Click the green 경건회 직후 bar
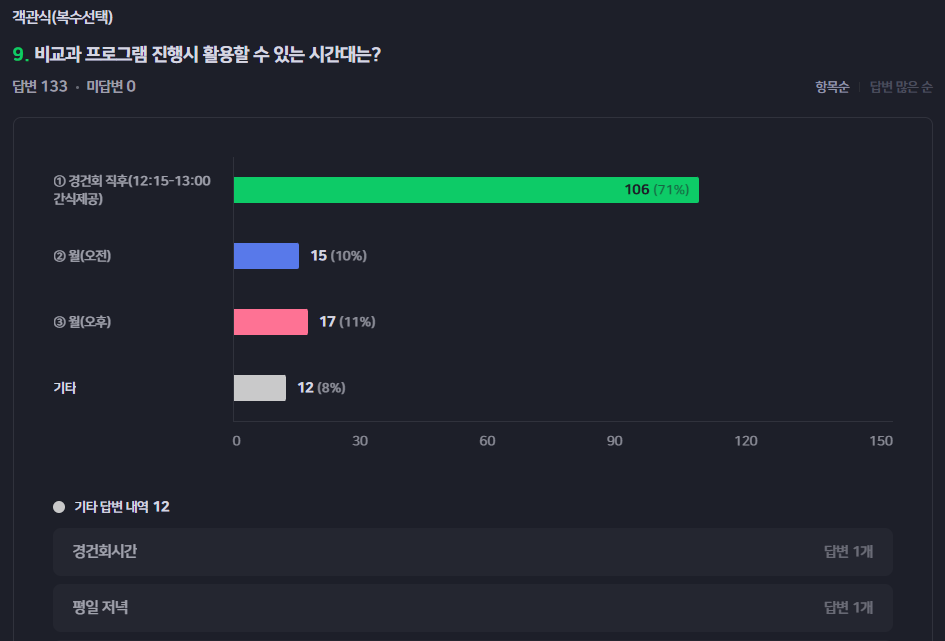This screenshot has width=945, height=641. pos(466,190)
